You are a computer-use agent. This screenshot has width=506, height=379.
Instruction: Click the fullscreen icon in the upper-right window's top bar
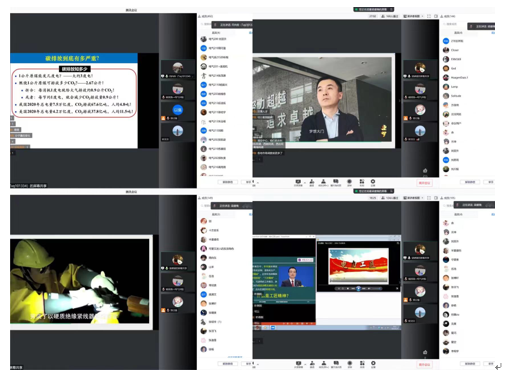(x=429, y=16)
